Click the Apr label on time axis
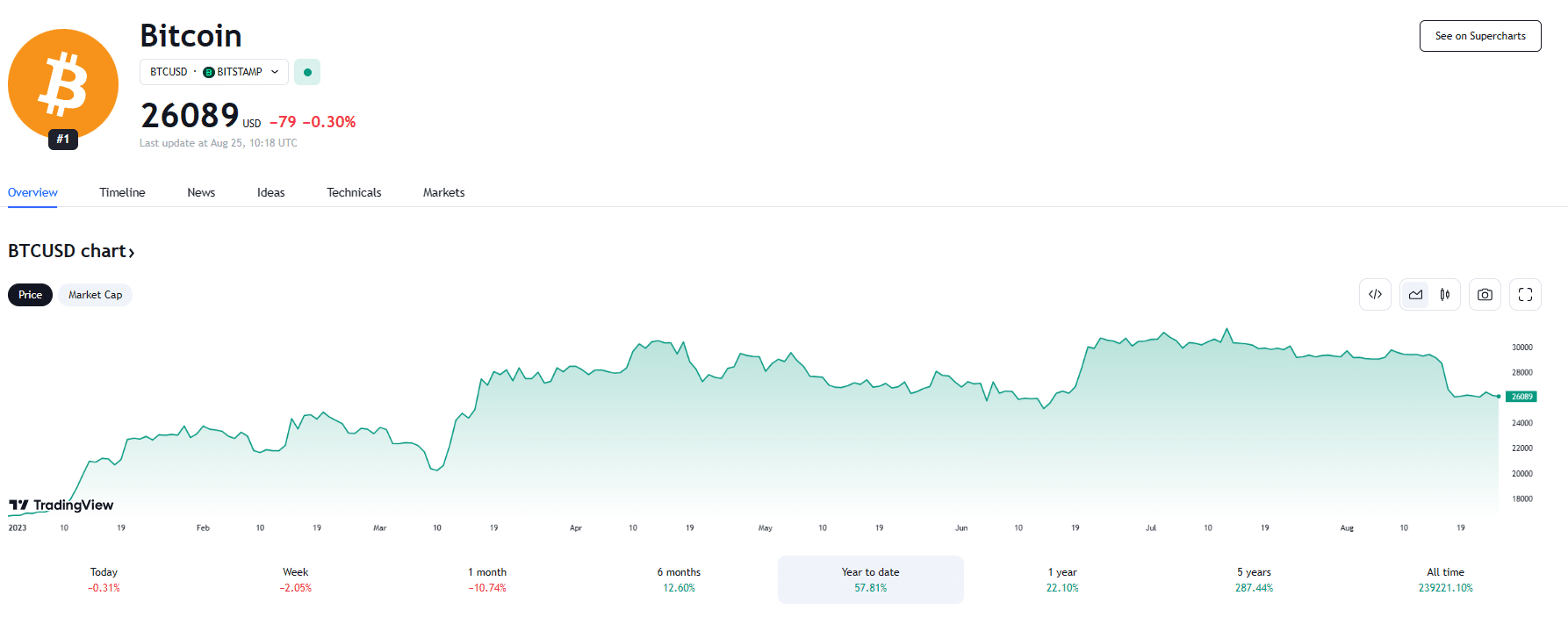1568x624 pixels. pyautogui.click(x=576, y=527)
